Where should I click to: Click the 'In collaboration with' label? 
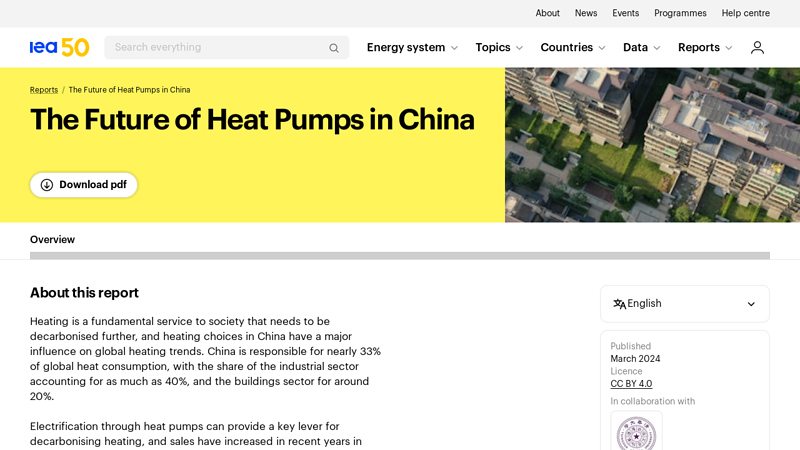(653, 402)
